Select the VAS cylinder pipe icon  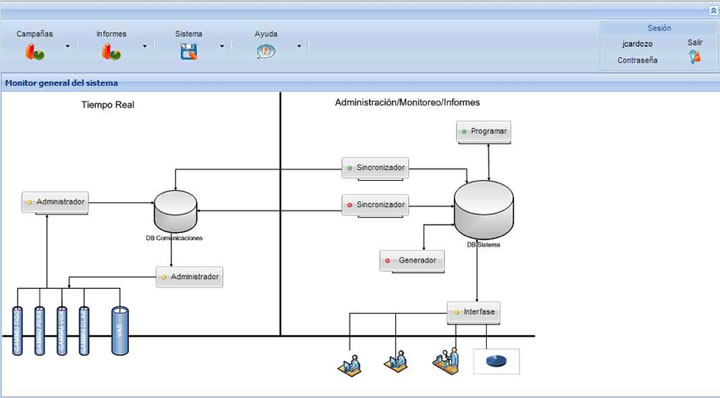click(x=120, y=331)
